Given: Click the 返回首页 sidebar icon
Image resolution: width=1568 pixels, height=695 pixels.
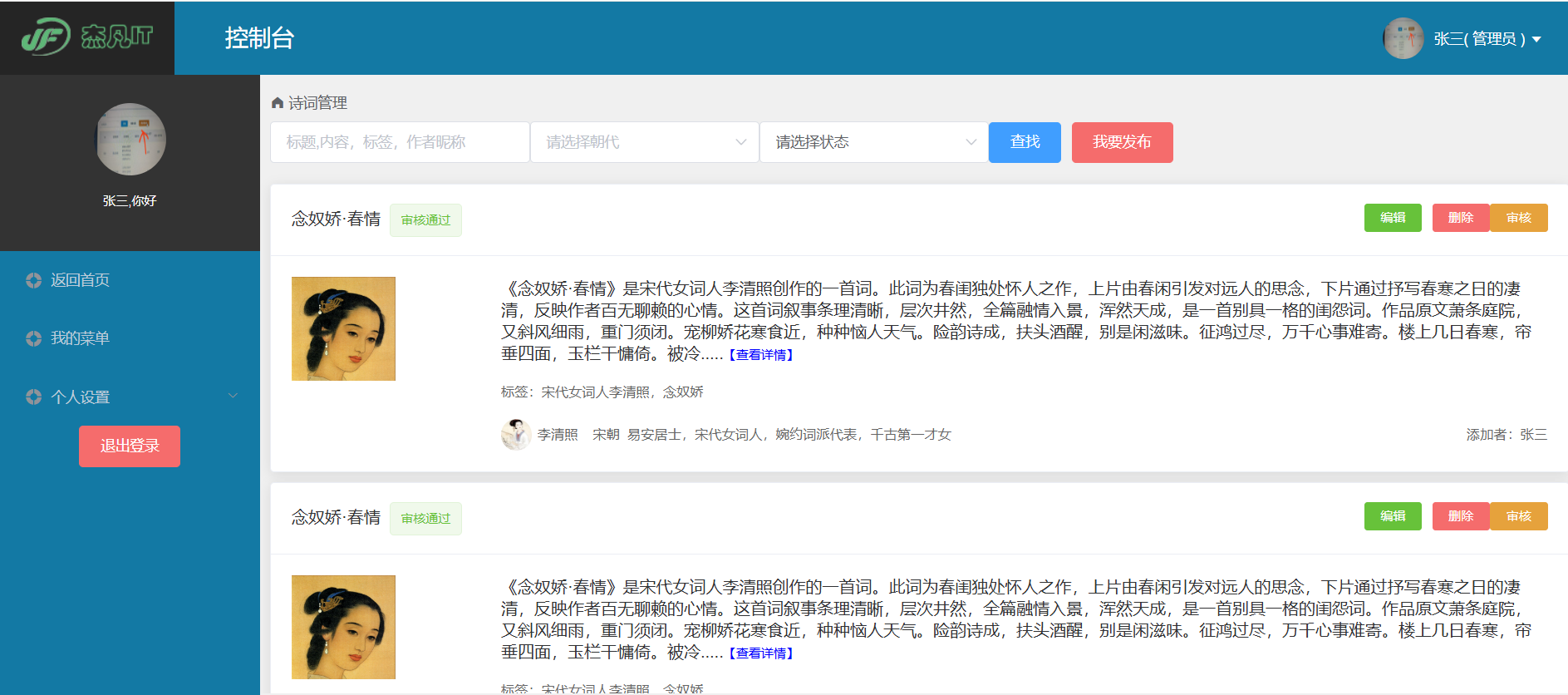Looking at the screenshot, I should [33, 280].
